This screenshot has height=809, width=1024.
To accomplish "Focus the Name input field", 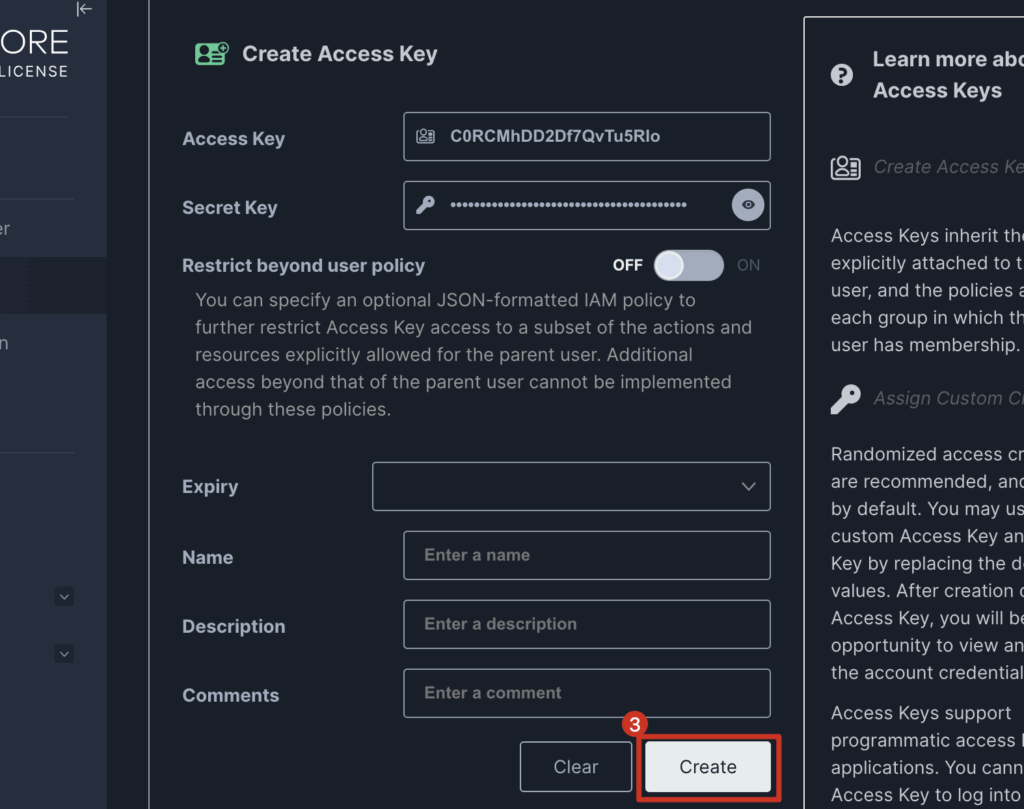I will (587, 555).
